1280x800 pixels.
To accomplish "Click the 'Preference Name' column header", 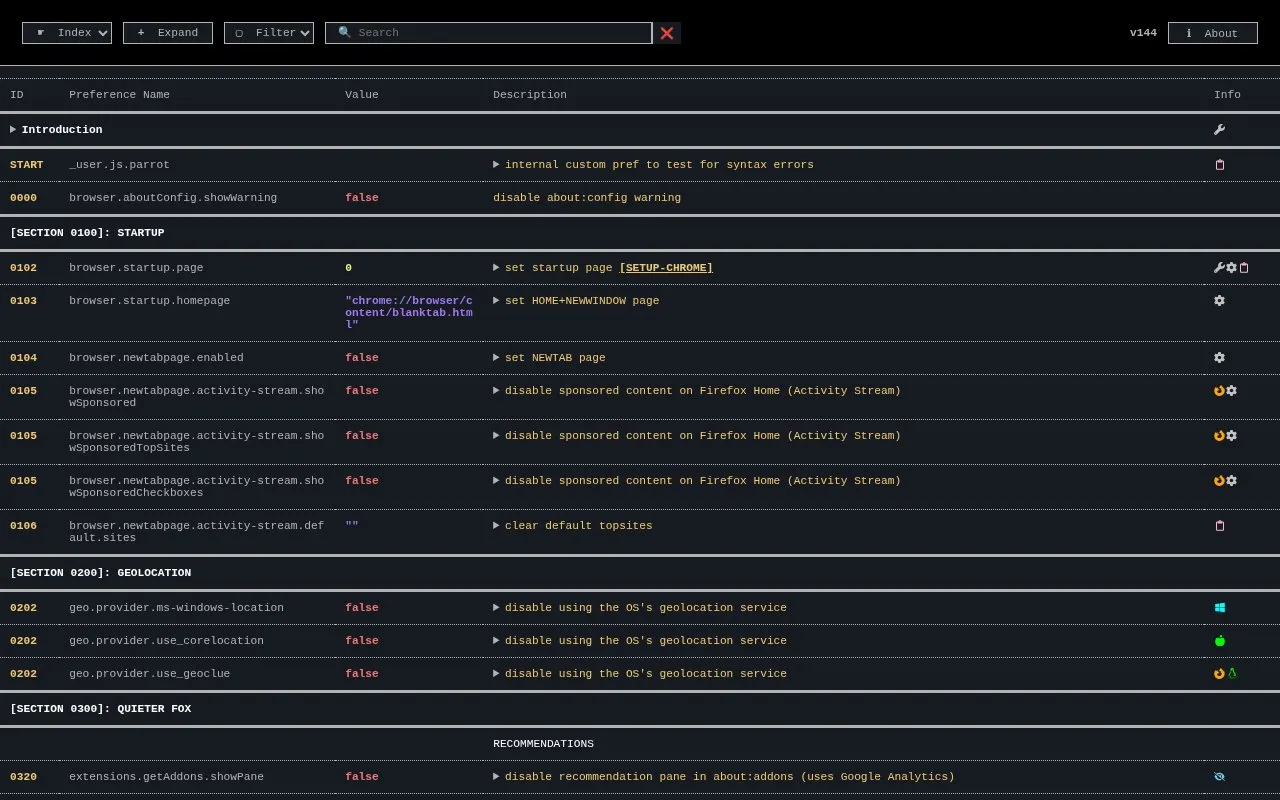I will pos(119,95).
